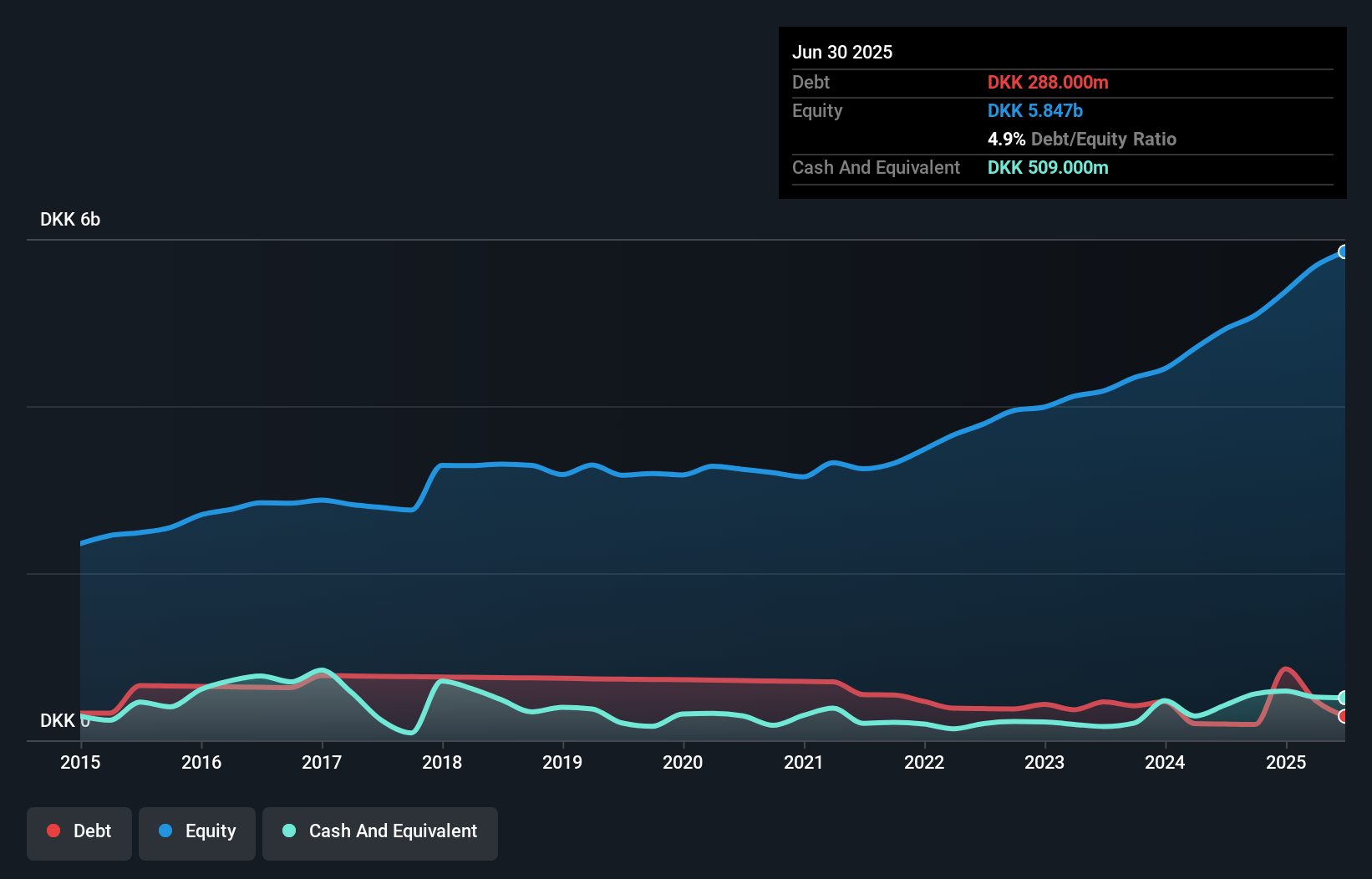Select the teal Cash endpoint marker
Viewport: 1372px width, 879px height.
1344,698
